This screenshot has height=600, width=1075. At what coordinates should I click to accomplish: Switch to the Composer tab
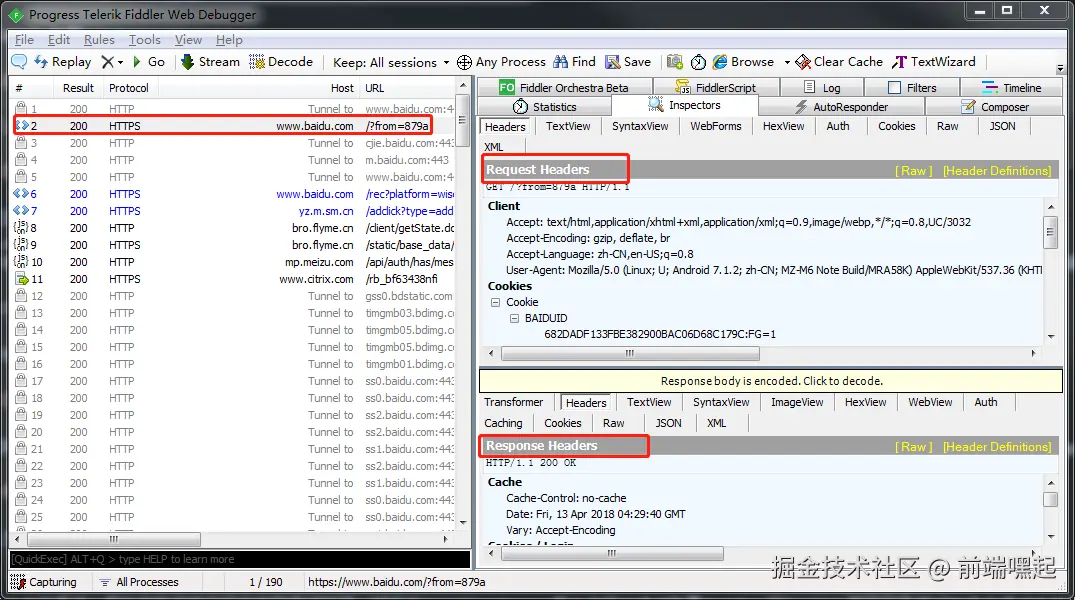tap(995, 107)
